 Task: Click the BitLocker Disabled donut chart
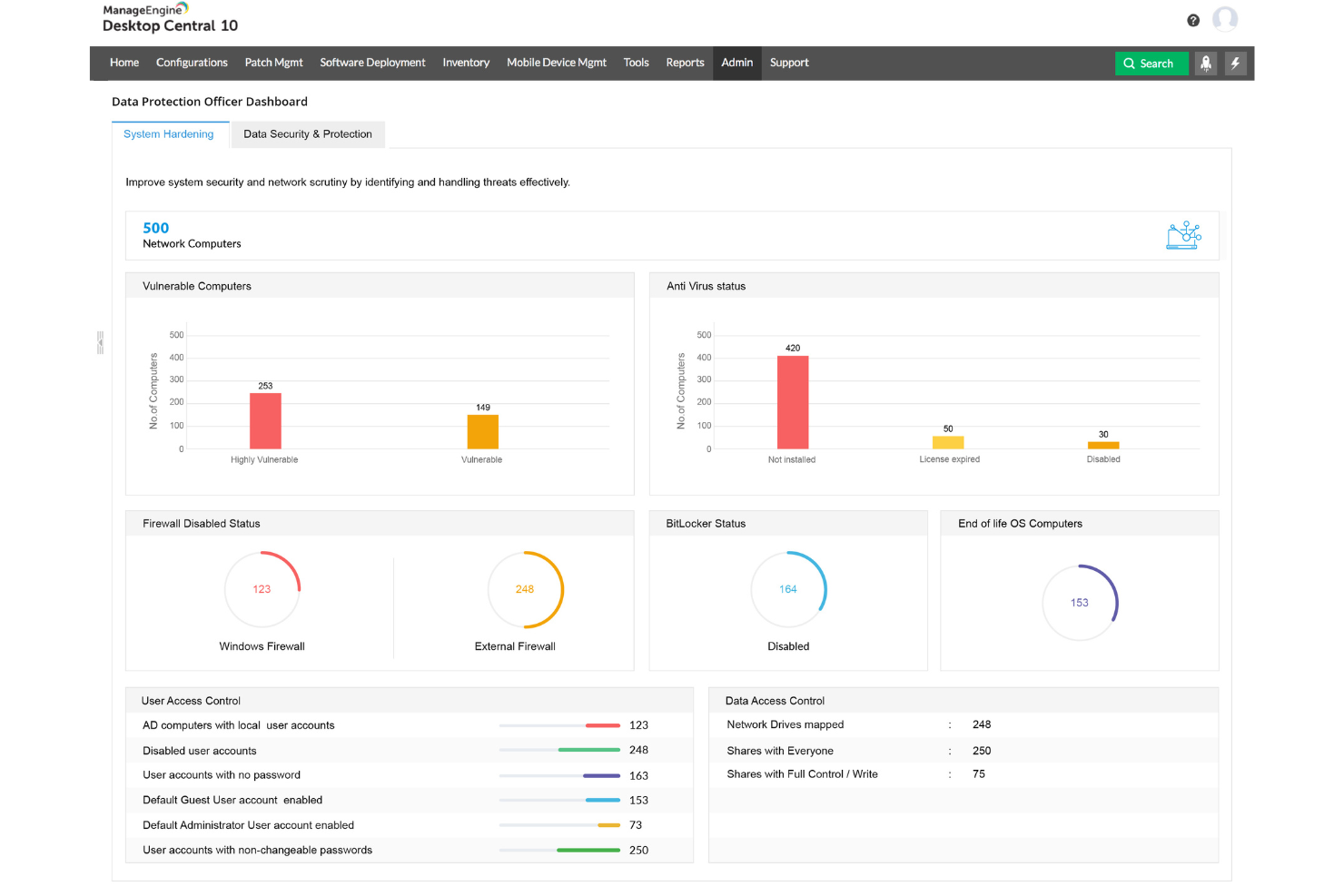tap(788, 589)
